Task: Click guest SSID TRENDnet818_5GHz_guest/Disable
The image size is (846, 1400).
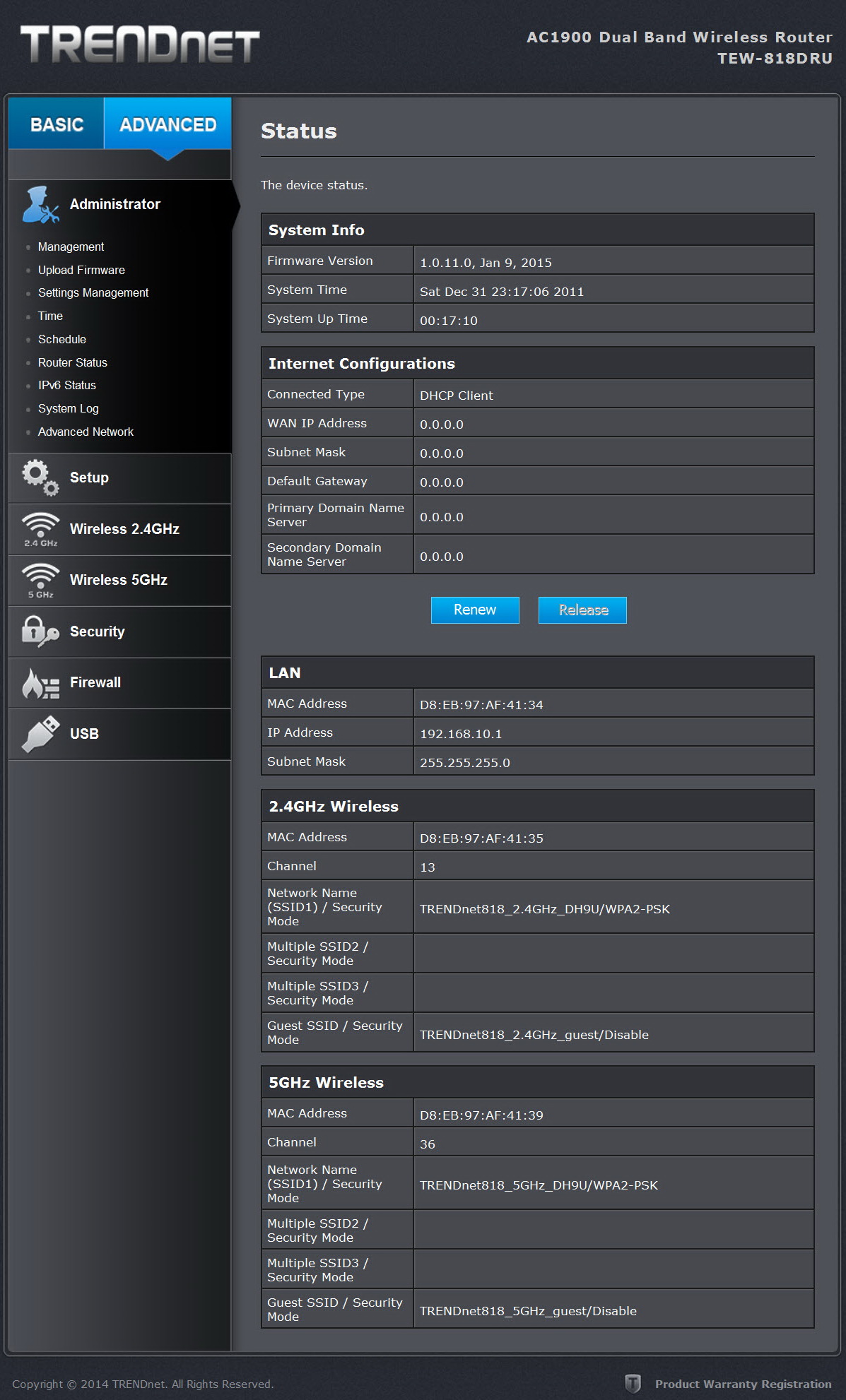Action: pyautogui.click(x=528, y=1311)
